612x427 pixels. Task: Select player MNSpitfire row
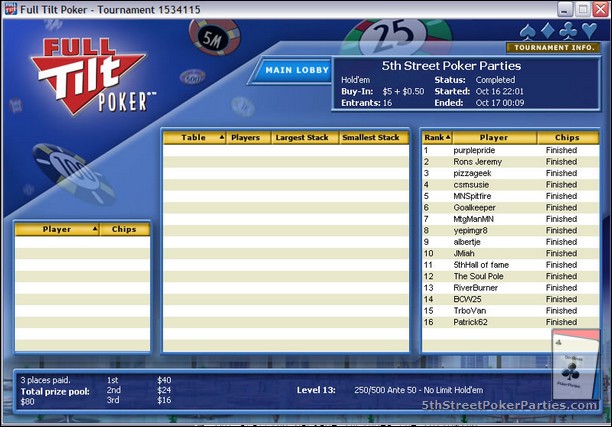511,196
